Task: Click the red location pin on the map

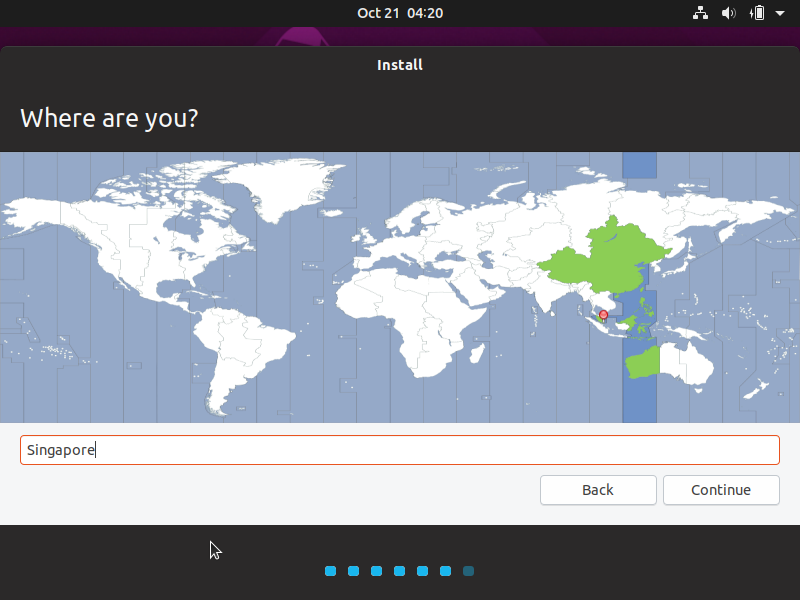Action: coord(604,315)
